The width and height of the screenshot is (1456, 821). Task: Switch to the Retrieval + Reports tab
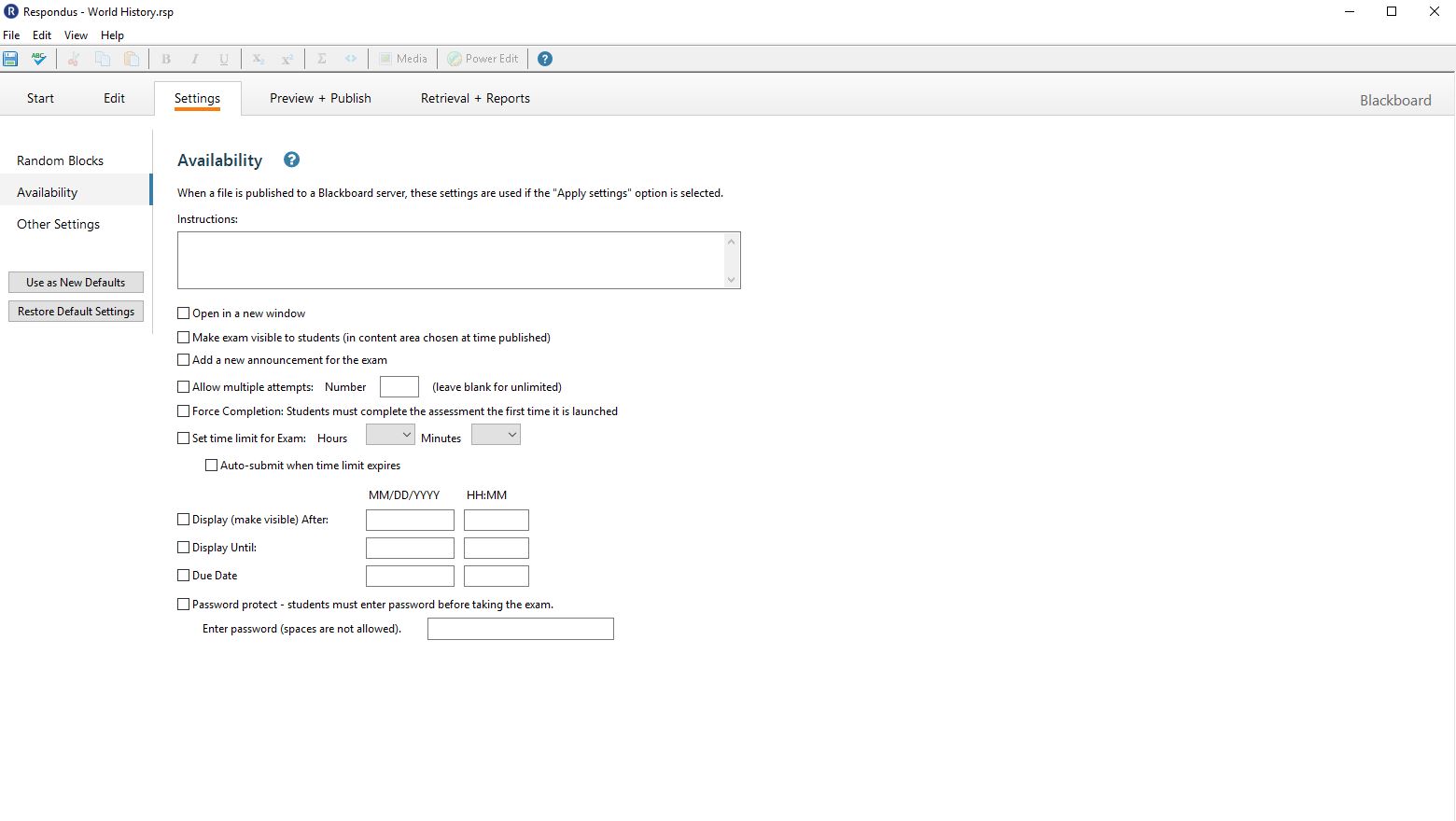click(x=475, y=98)
